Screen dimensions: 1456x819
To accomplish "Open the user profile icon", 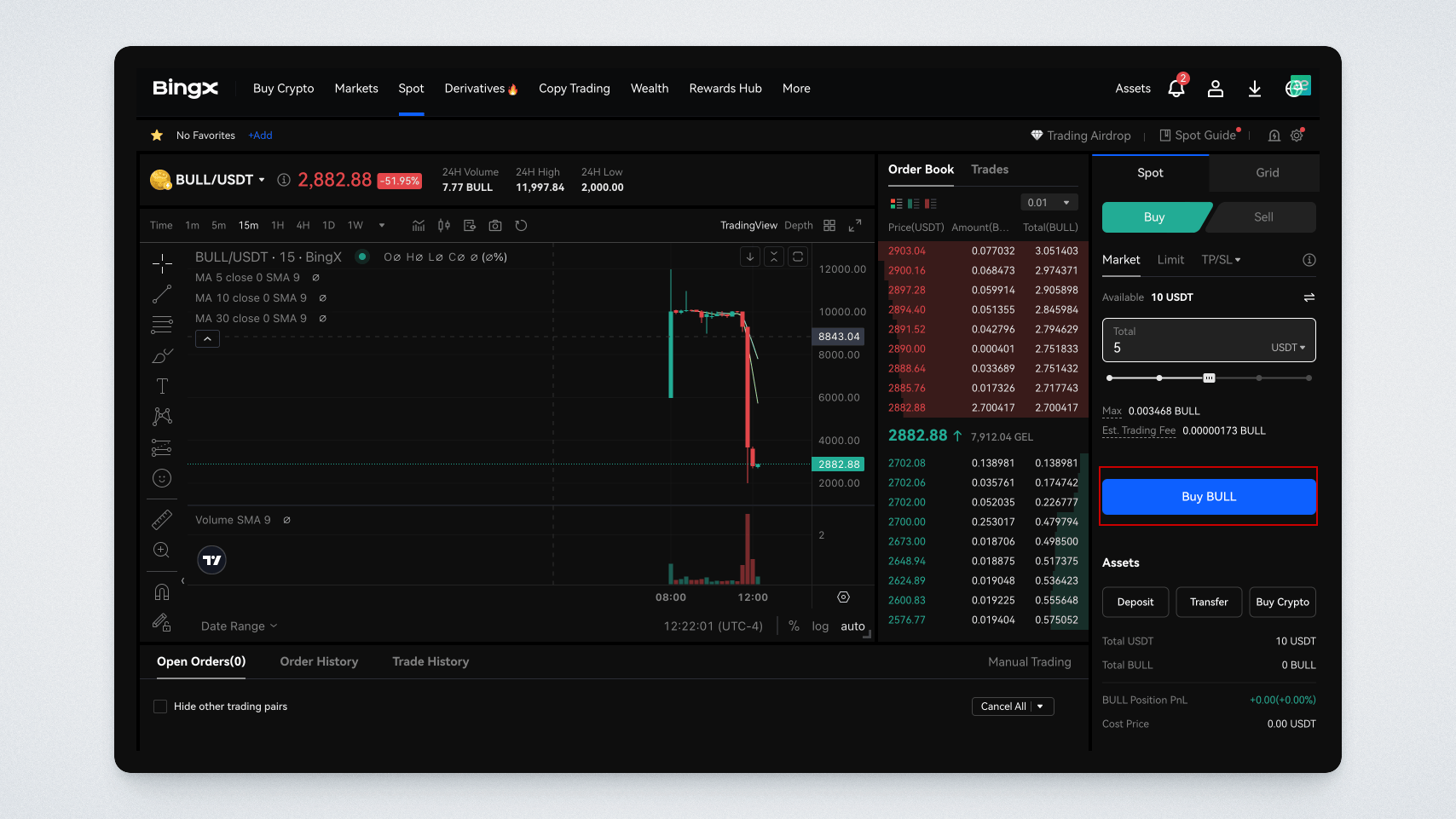I will point(1216,89).
